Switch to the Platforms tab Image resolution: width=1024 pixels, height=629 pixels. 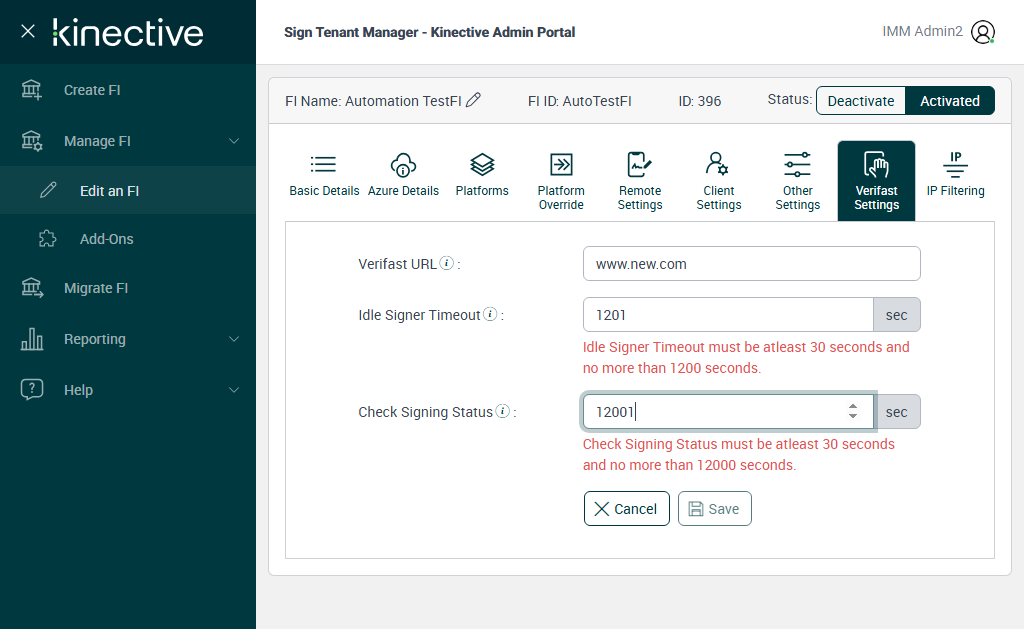[x=482, y=176]
